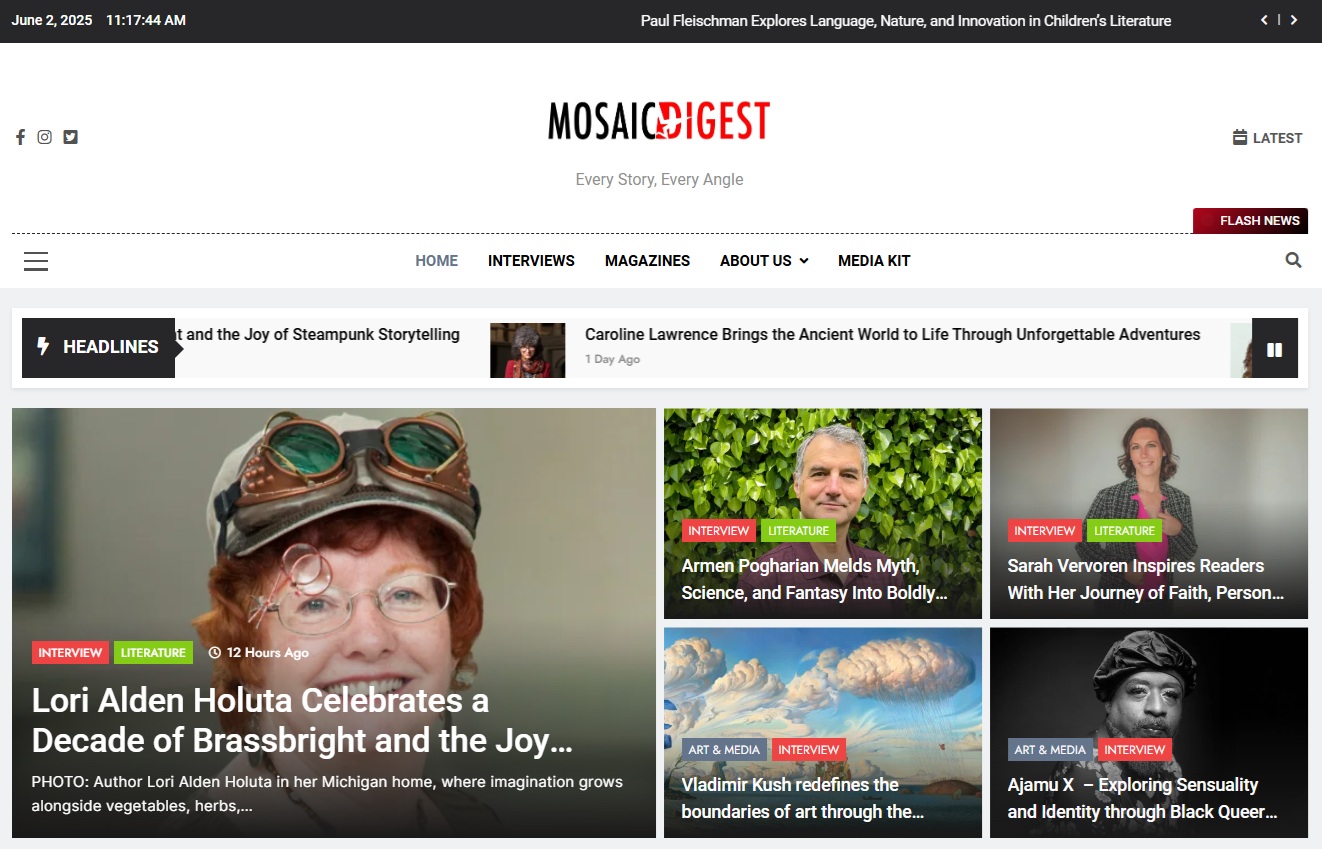This screenshot has height=849, width=1322.
Task: Open the hamburger sidebar menu
Action: (36, 261)
